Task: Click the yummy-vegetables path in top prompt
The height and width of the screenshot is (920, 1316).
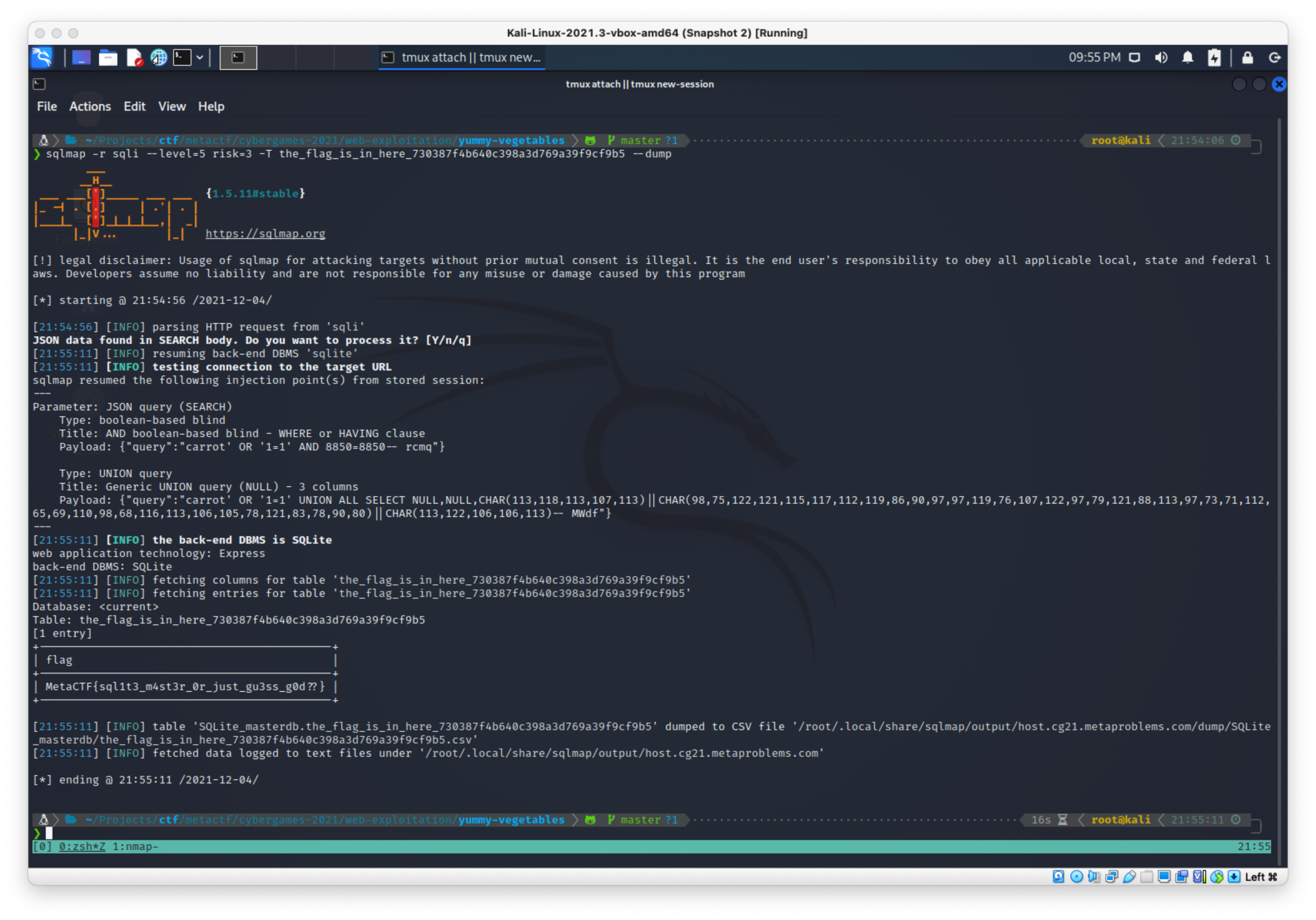Action: tap(511, 140)
